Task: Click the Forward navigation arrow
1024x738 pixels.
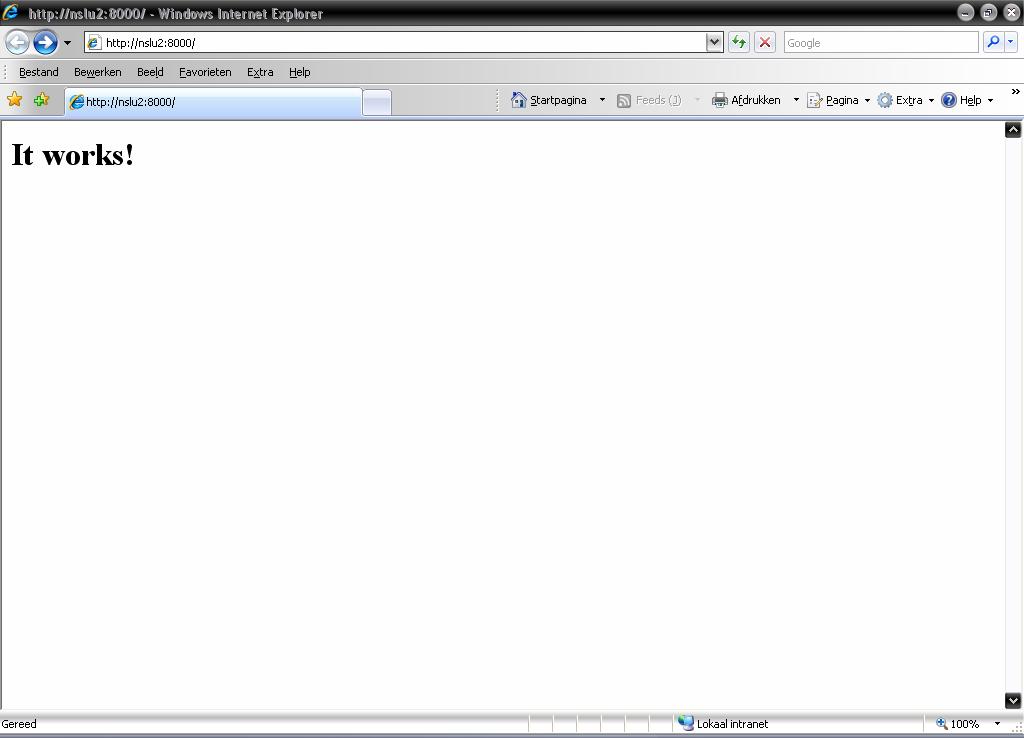Action: (x=46, y=43)
